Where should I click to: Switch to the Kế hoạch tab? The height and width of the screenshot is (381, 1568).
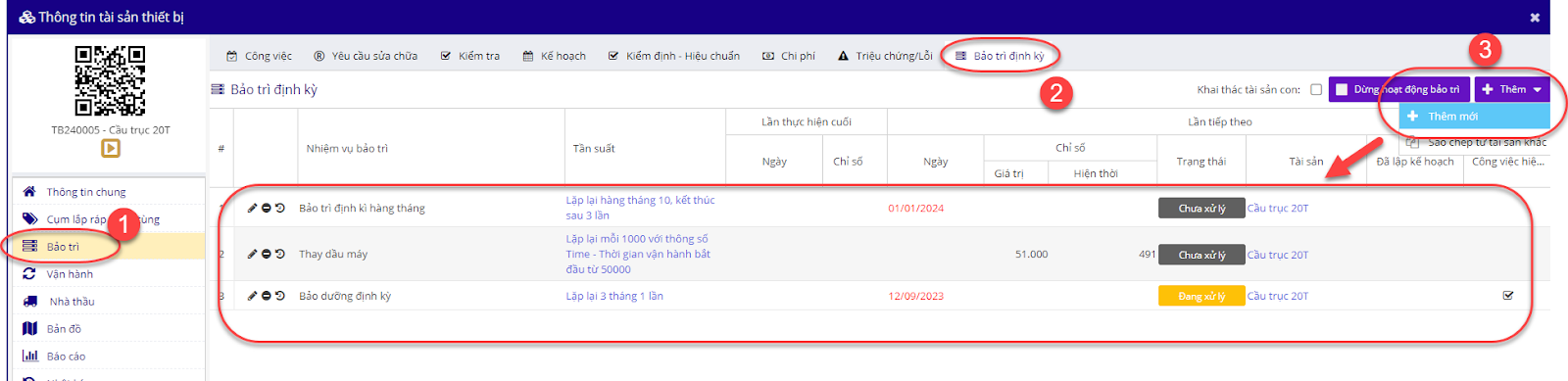coord(555,56)
